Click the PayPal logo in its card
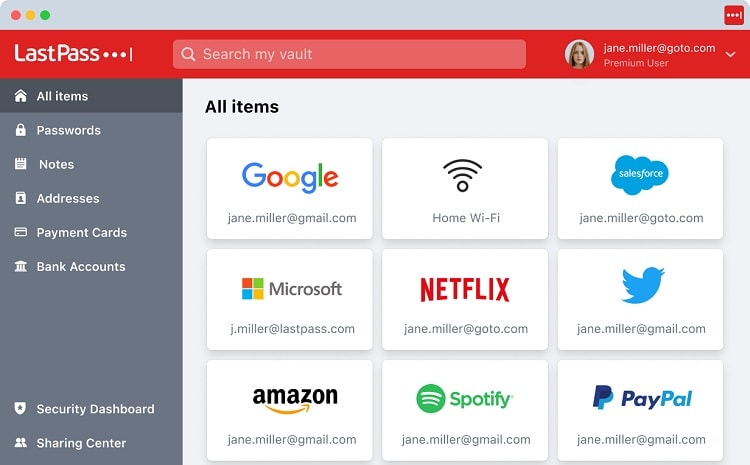The image size is (750, 465). tap(642, 398)
